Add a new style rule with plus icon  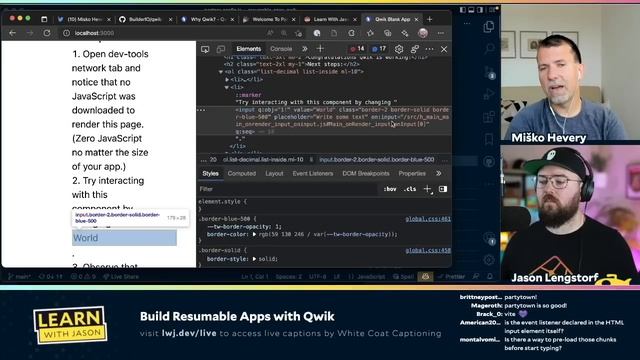pos(427,189)
